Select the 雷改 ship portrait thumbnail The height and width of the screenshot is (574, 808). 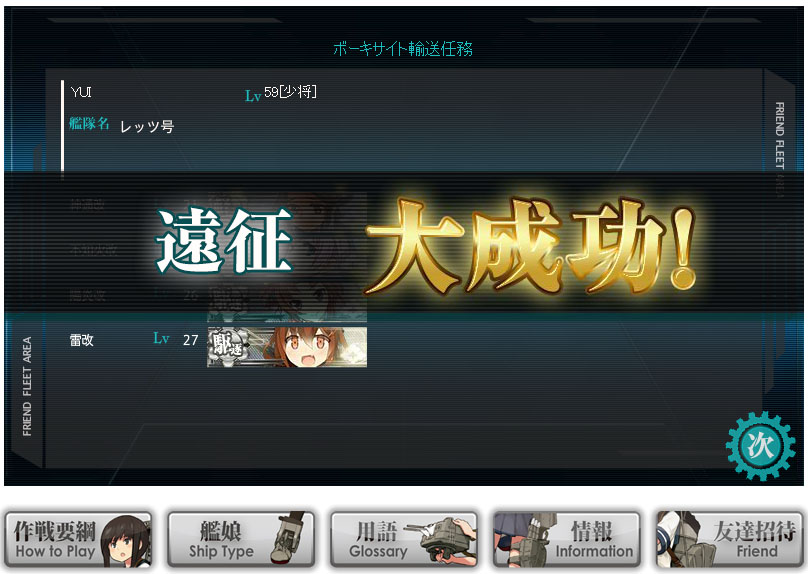(287, 347)
